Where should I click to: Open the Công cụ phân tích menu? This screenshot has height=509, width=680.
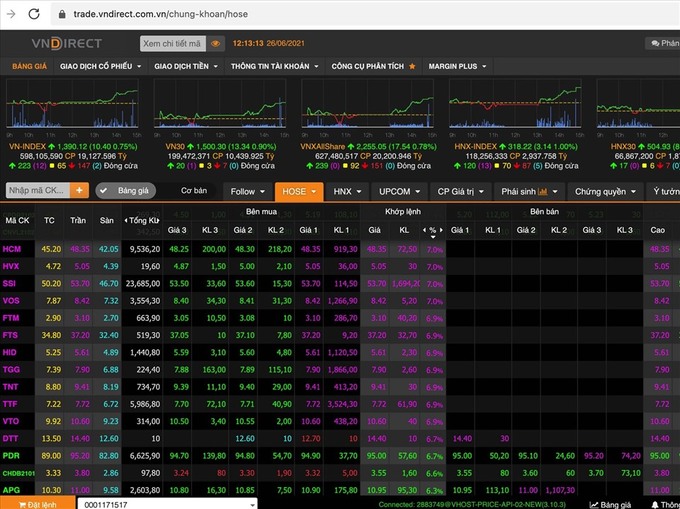[x=373, y=66]
